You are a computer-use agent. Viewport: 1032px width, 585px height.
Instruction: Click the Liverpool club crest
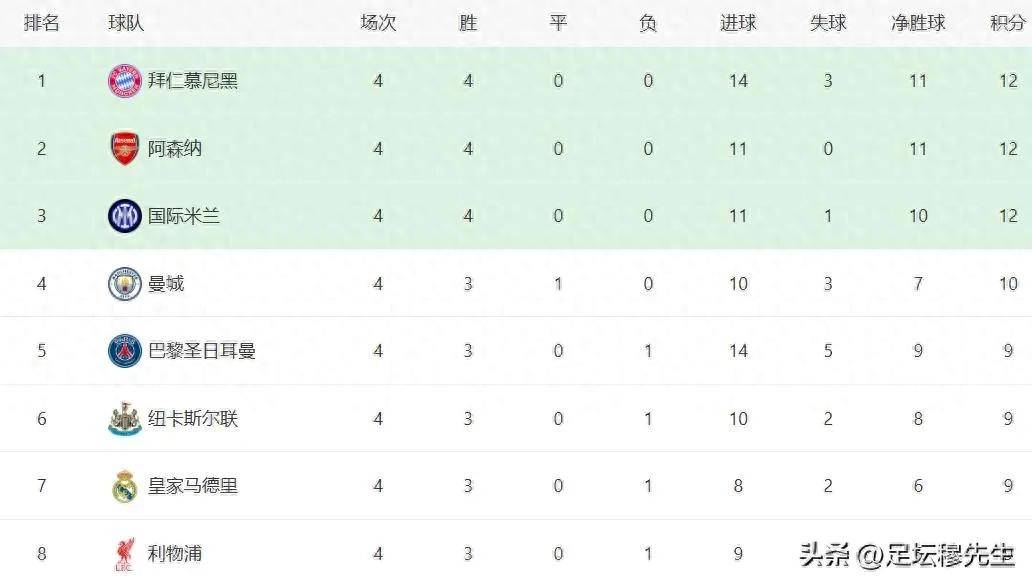coord(125,554)
